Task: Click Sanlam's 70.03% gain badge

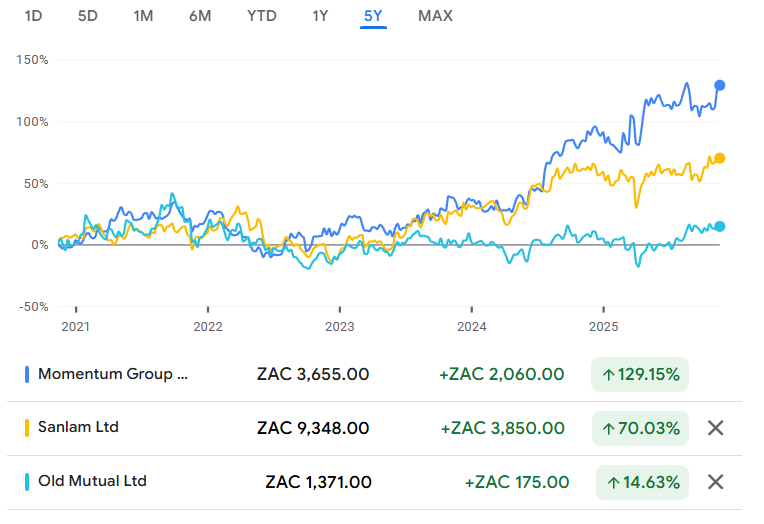Action: pos(640,428)
